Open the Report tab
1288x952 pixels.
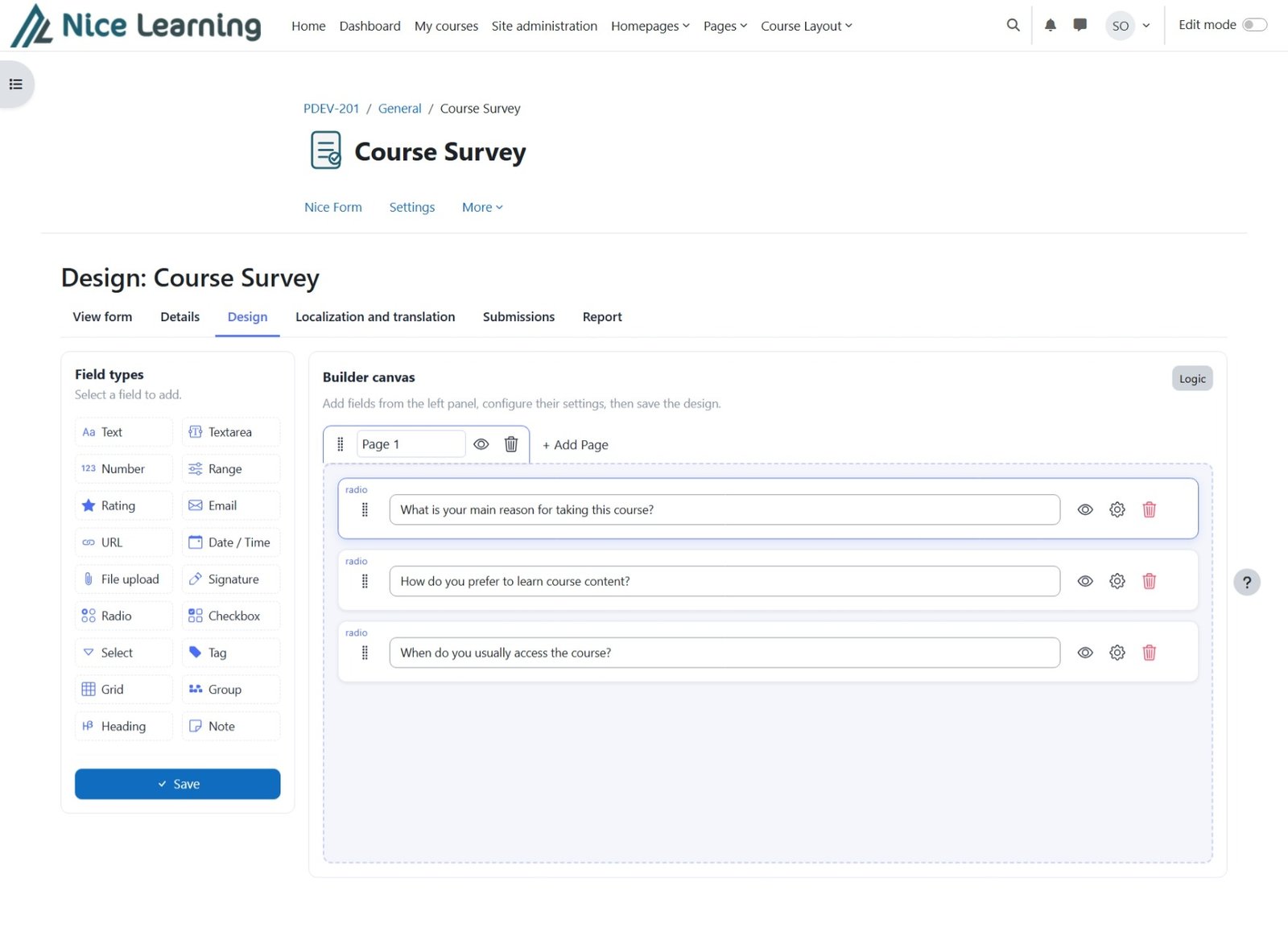click(602, 316)
